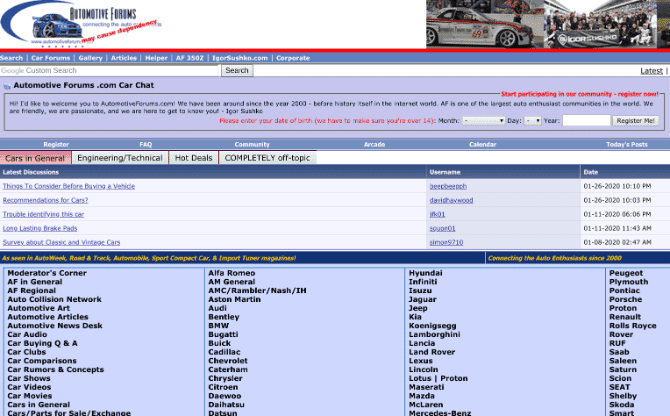The width and height of the screenshot is (670, 416).
Task: Focus the Google Custom Search box
Action: (x=110, y=71)
